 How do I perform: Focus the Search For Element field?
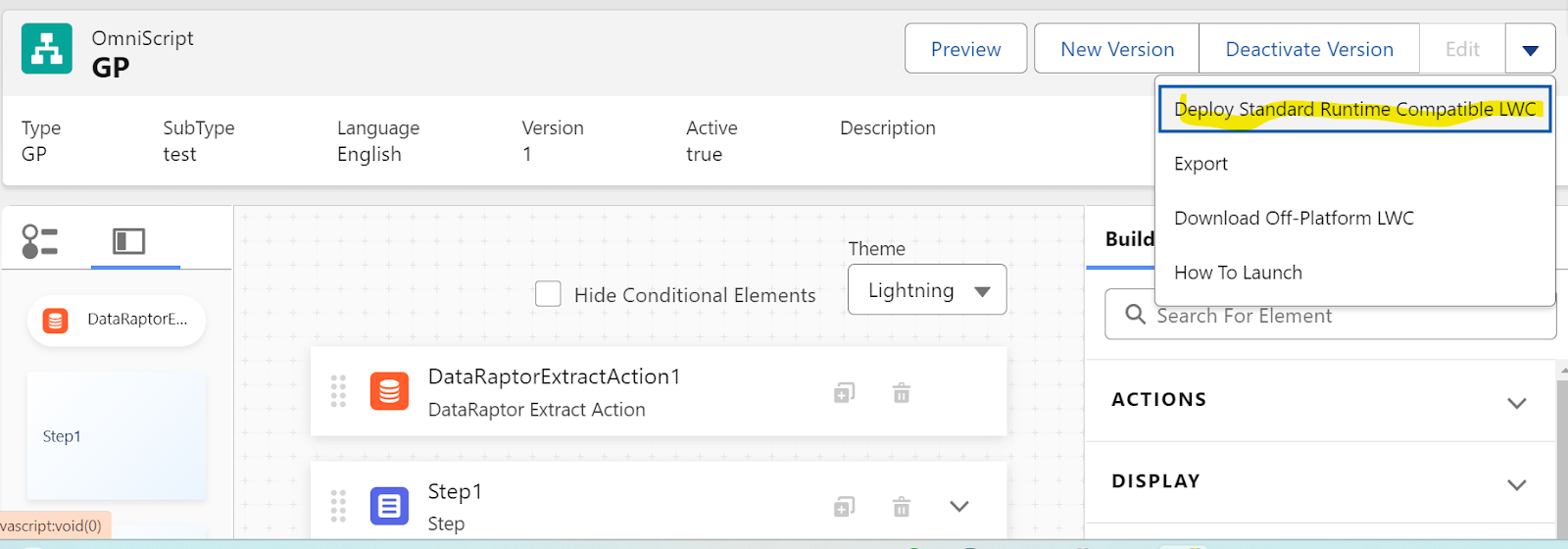pos(1330,314)
